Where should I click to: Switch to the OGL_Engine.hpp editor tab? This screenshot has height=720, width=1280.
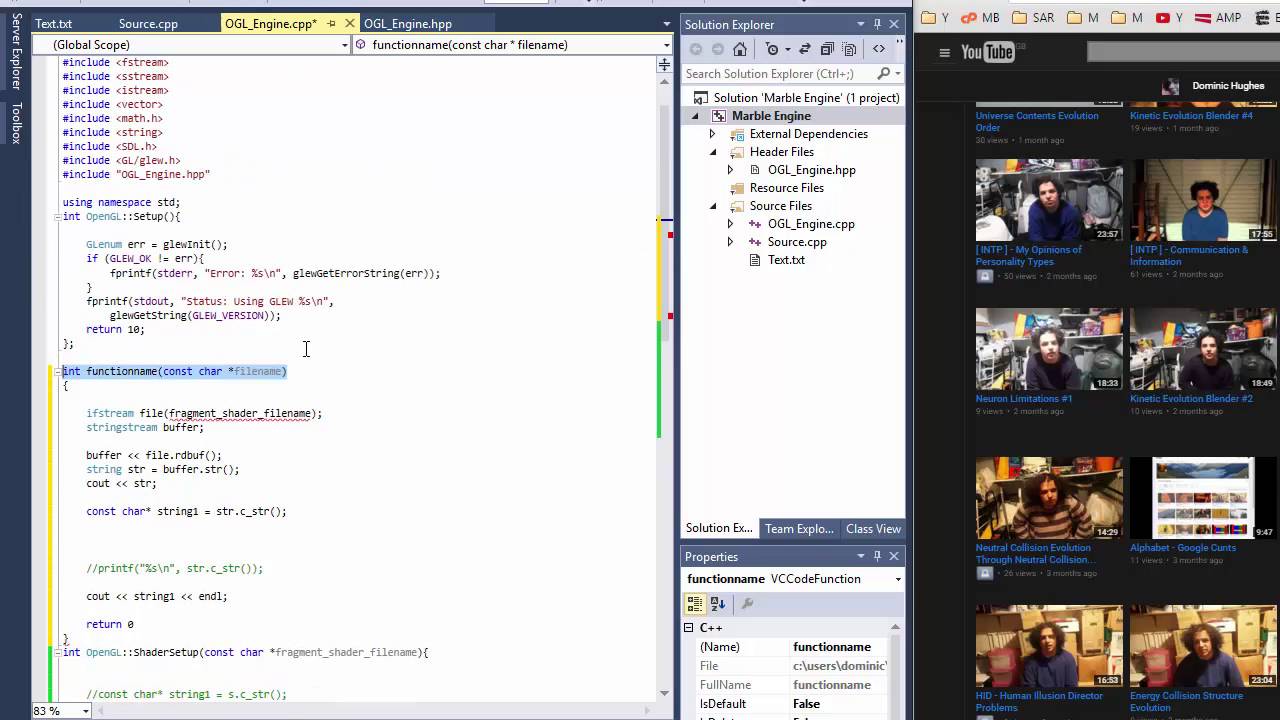click(408, 24)
